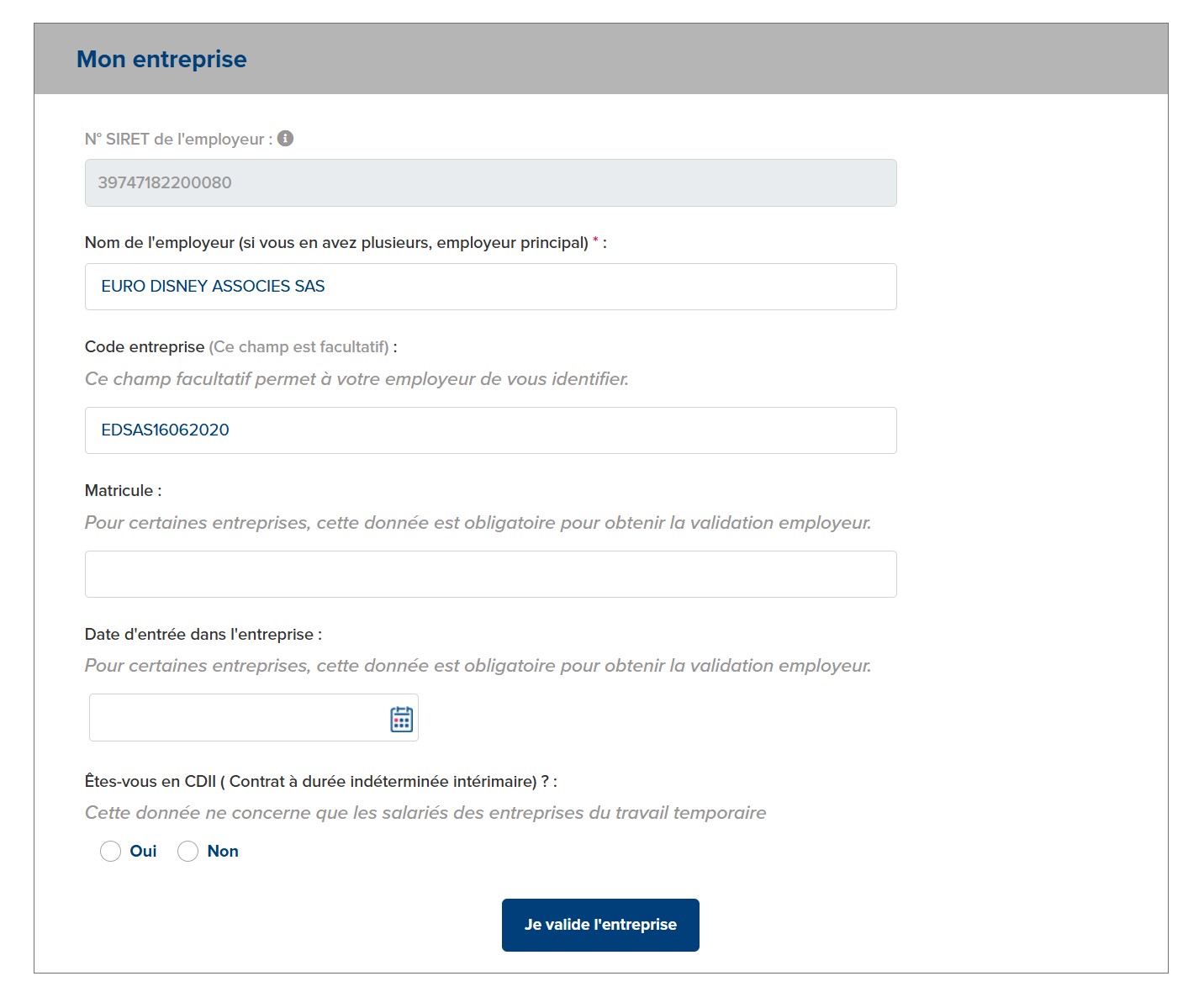
Task: Click the Code entreprise field containing EDSAS16062020
Action: click(491, 430)
